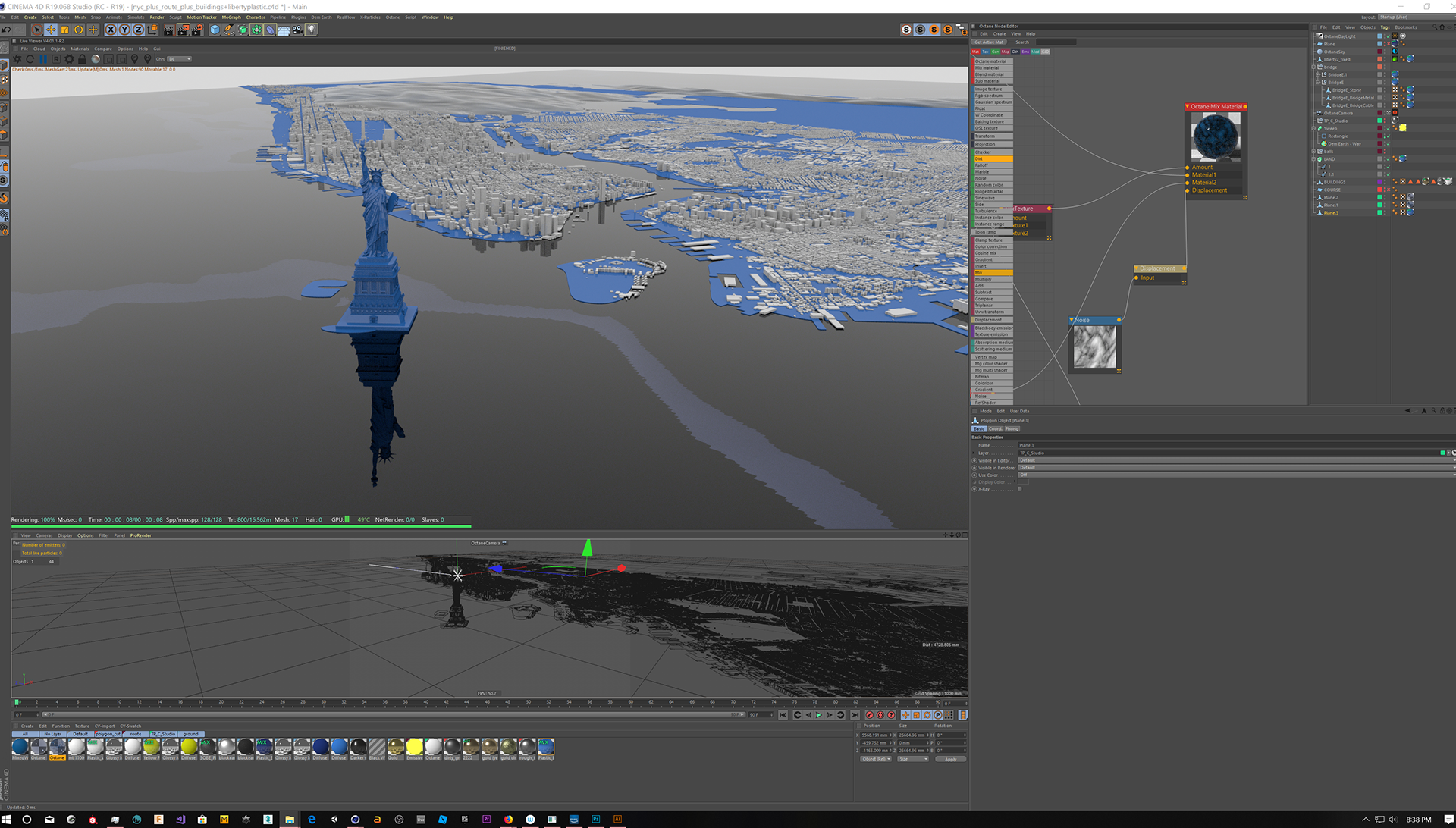The height and width of the screenshot is (828, 1456).
Task: Open Live Viewer settings gear
Action: [70, 58]
